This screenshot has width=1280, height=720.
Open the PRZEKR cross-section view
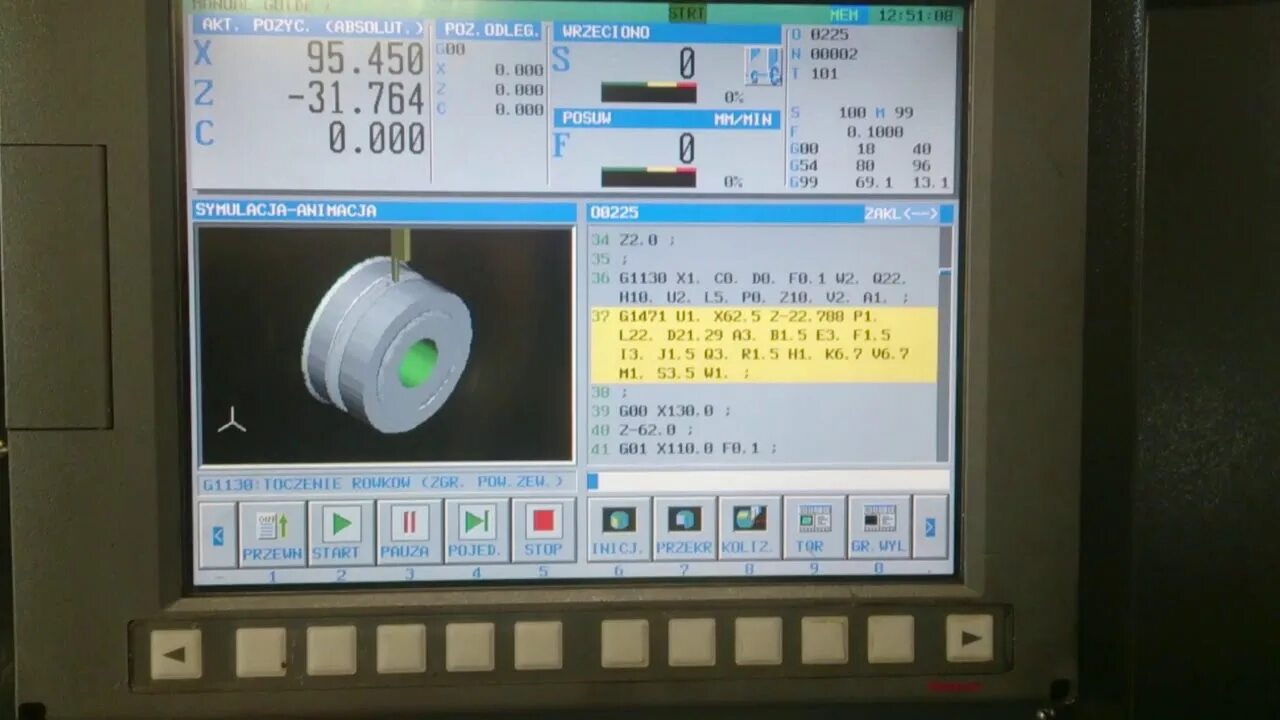click(x=684, y=529)
